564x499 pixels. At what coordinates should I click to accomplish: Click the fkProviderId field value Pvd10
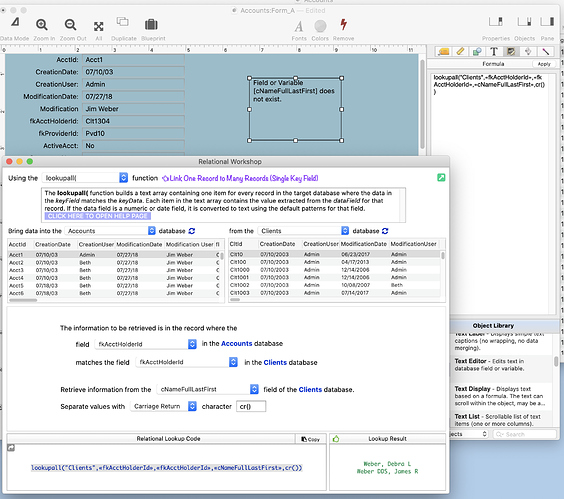(133, 133)
